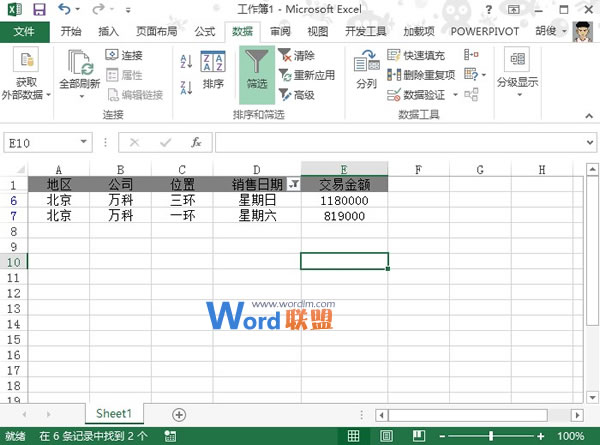The height and width of the screenshot is (445, 600).
Task: Switch to Normal view in status bar
Action: (x=353, y=436)
